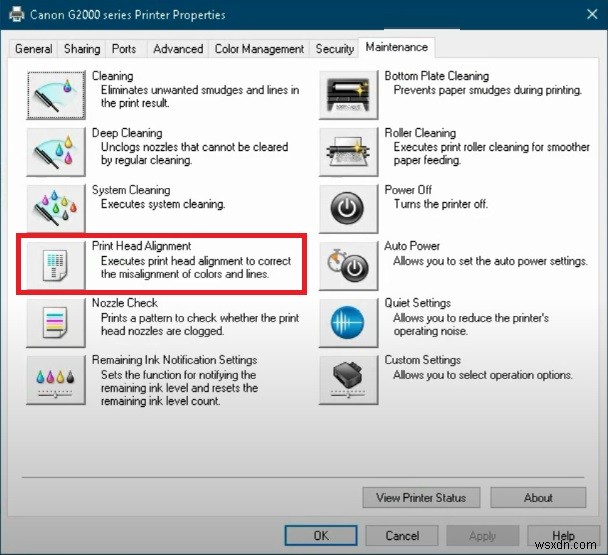This screenshot has height=555, width=608.
Task: Click 'Turns the printer off.' description
Action: click(441, 204)
